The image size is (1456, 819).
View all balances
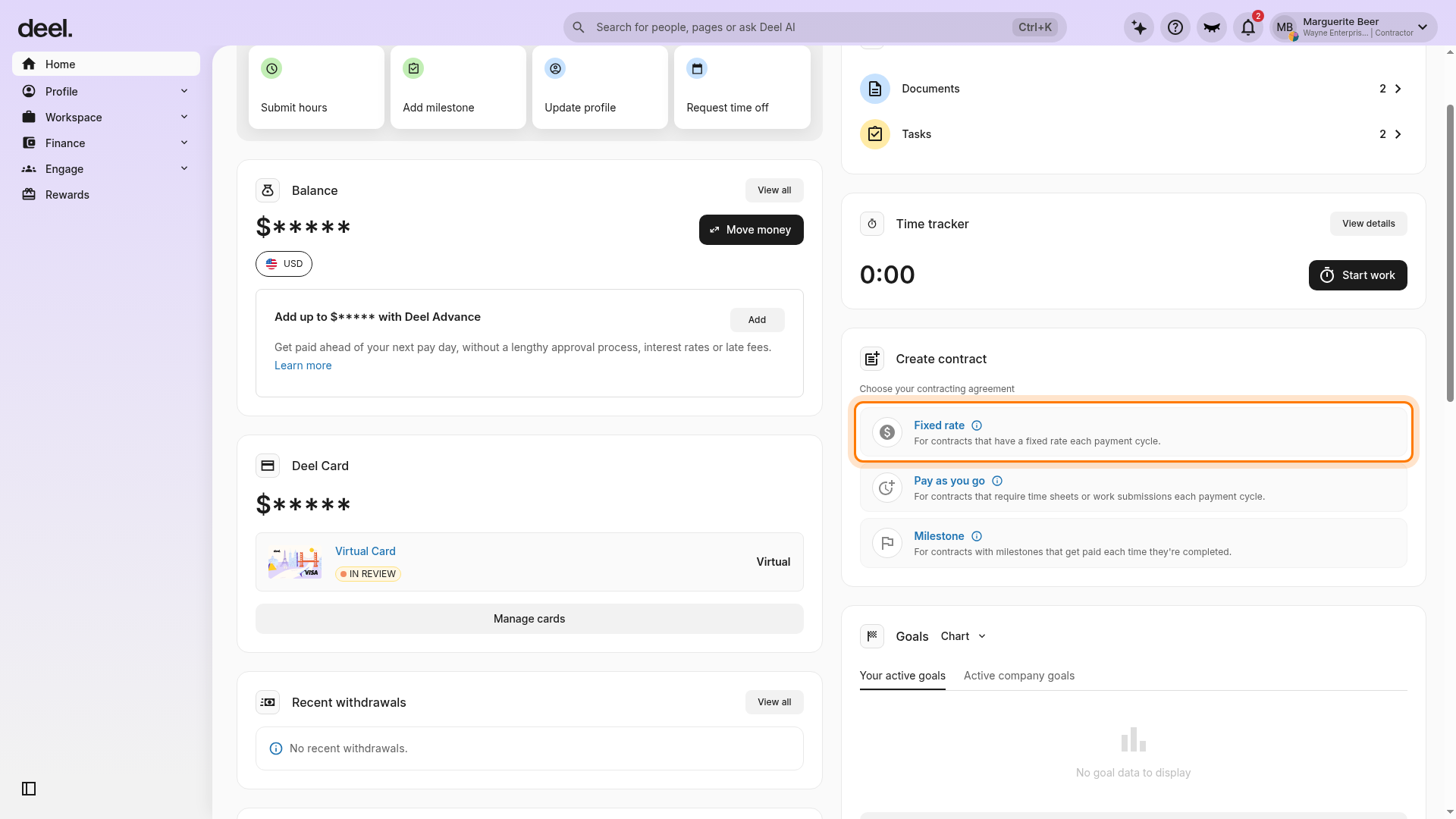pos(774,190)
